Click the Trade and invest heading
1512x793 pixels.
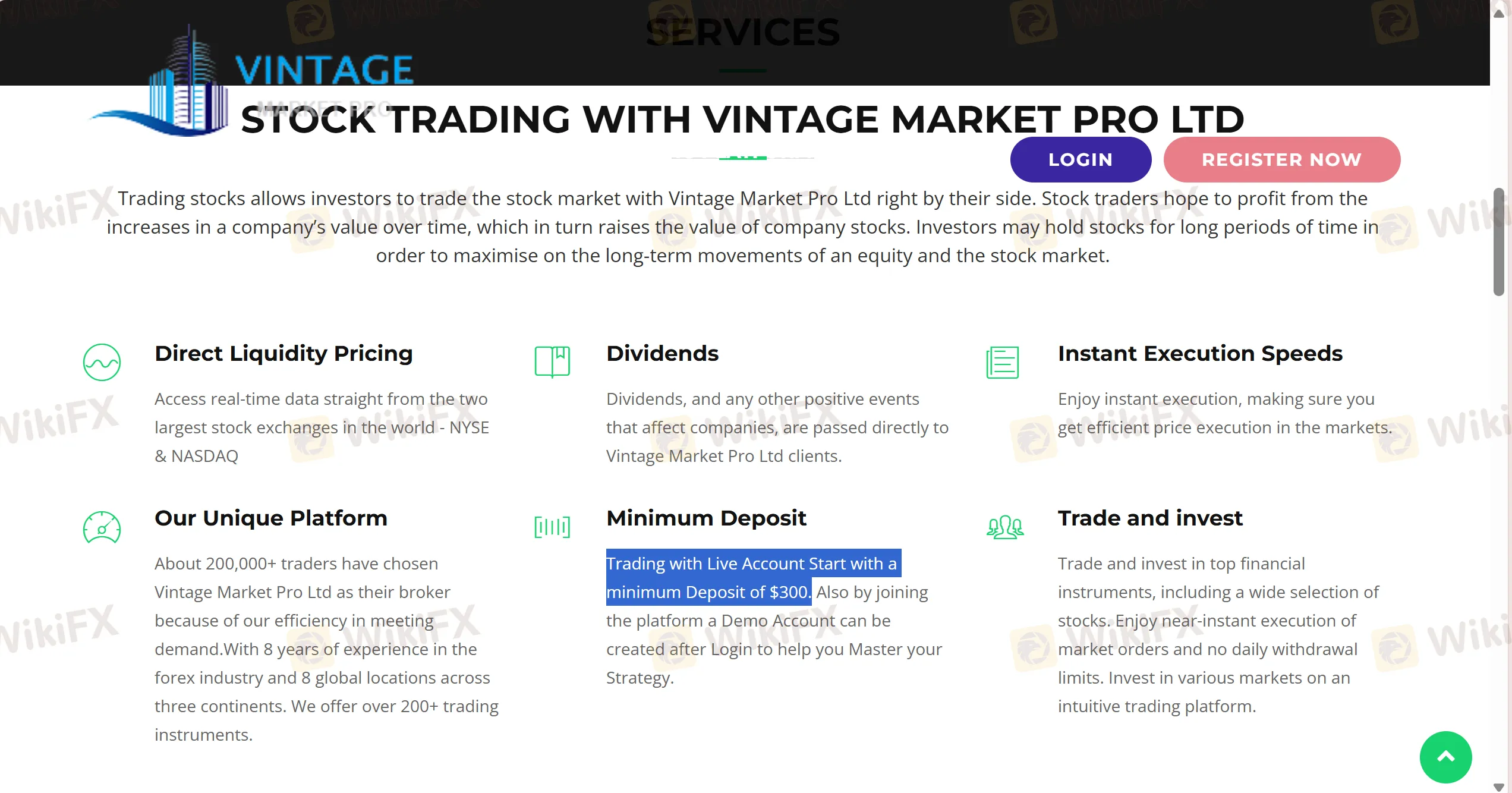(1150, 518)
